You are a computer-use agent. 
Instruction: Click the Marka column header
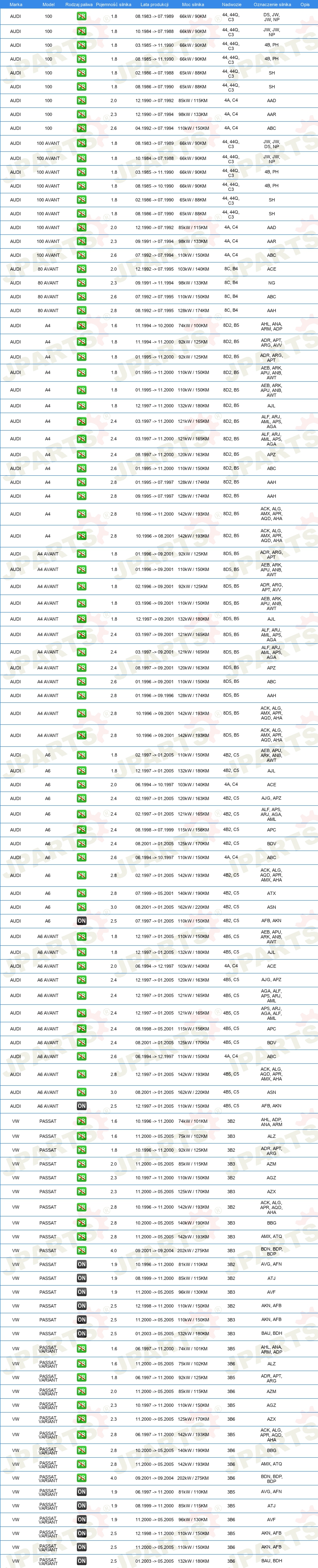click(x=16, y=4)
